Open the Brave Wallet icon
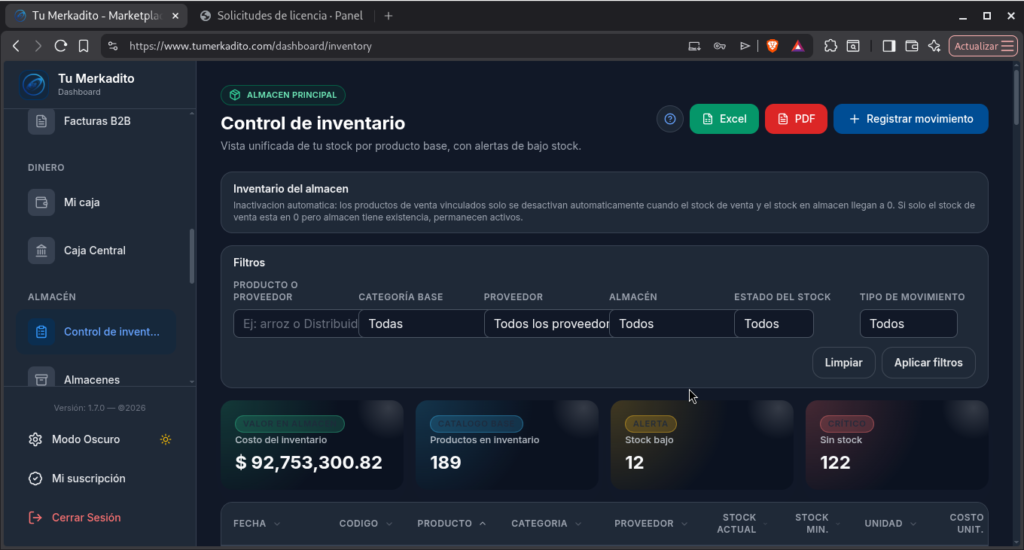Image resolution: width=1024 pixels, height=550 pixels. (x=912, y=46)
